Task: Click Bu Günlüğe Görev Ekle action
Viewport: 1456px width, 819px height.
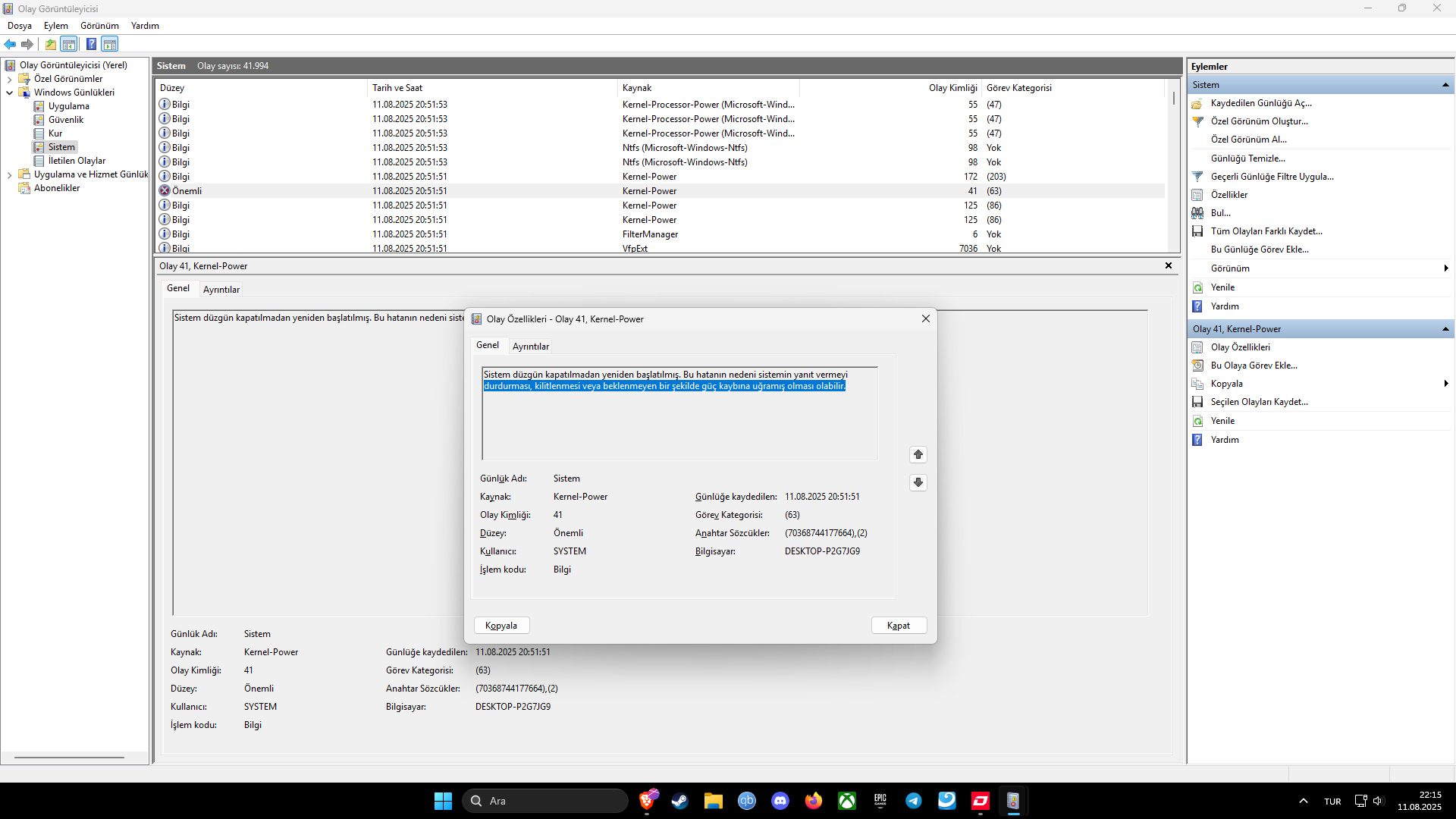Action: pos(1260,249)
